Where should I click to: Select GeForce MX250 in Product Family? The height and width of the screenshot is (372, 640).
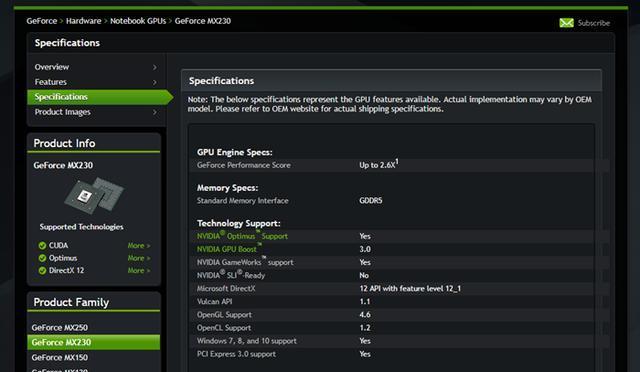pos(60,327)
